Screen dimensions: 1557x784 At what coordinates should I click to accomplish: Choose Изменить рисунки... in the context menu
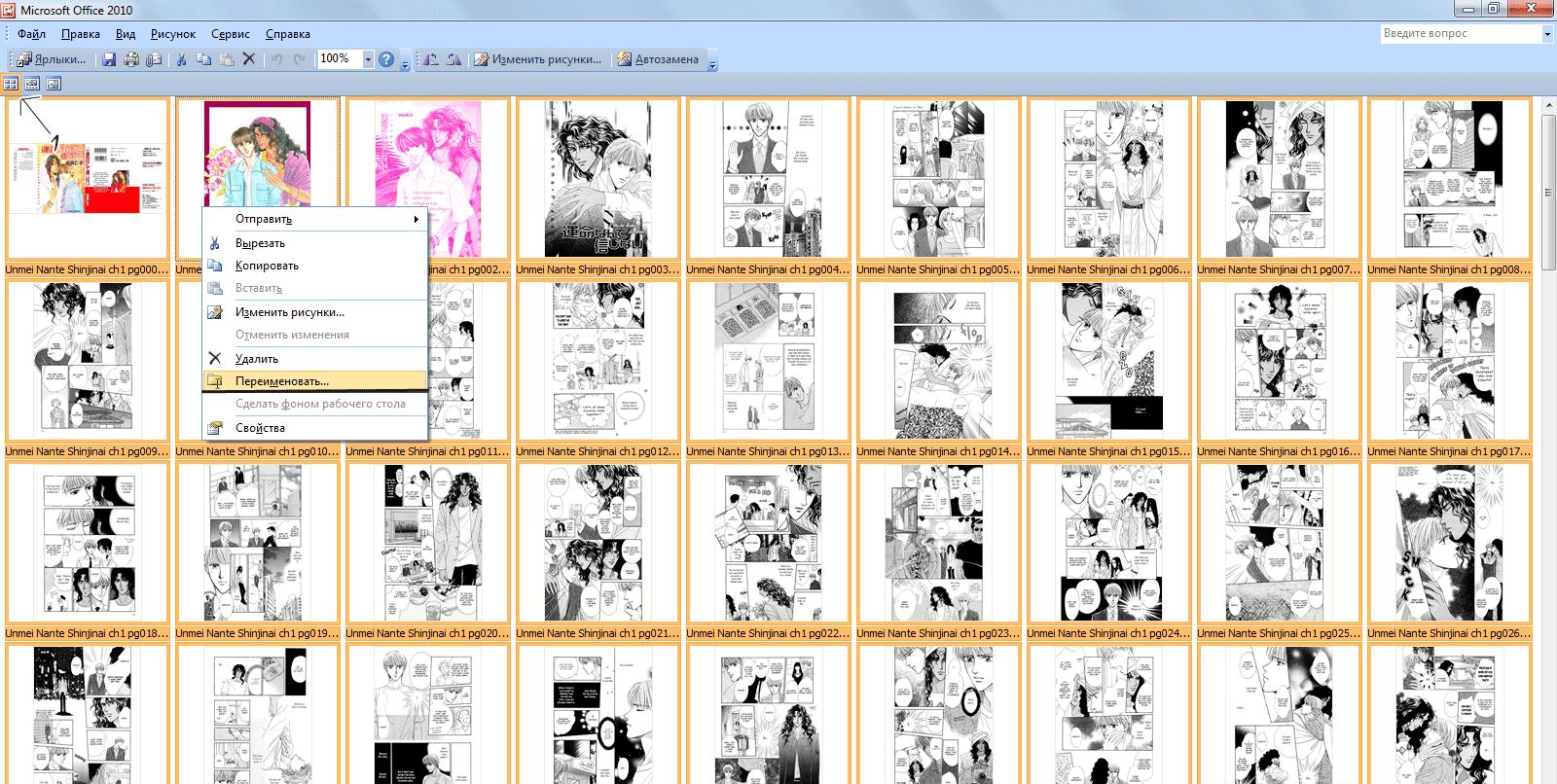[x=315, y=312]
